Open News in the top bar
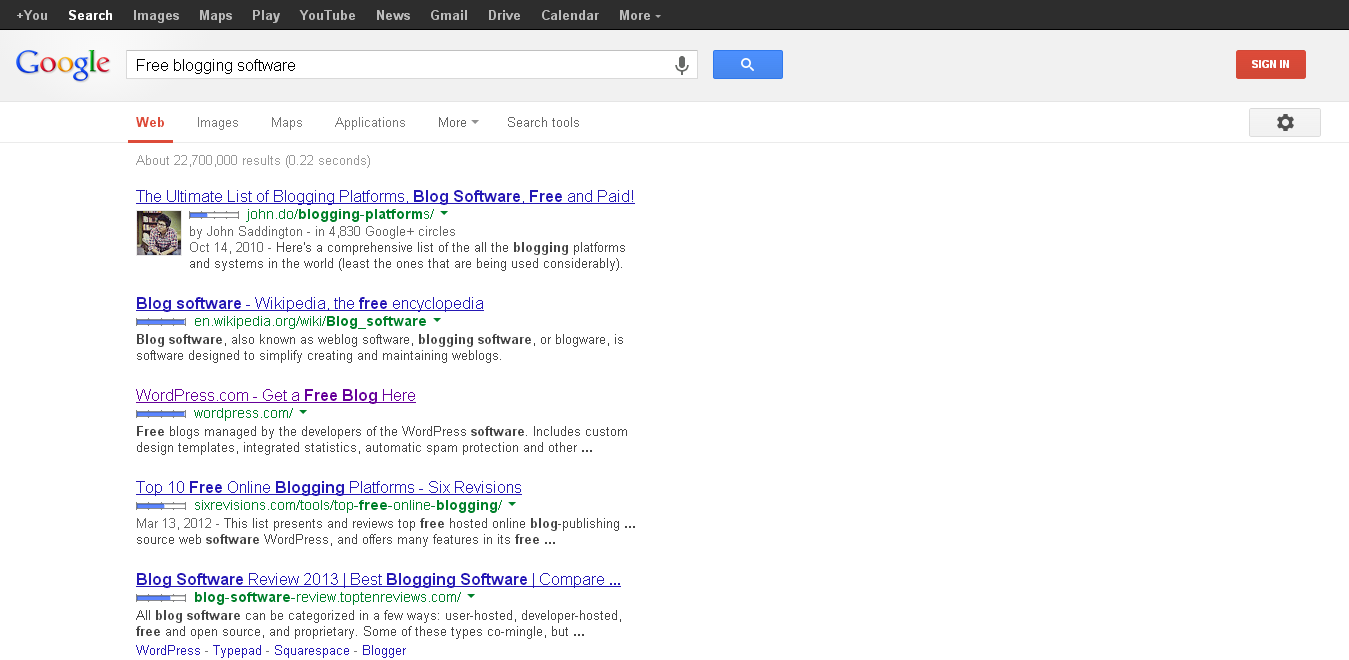 (393, 15)
